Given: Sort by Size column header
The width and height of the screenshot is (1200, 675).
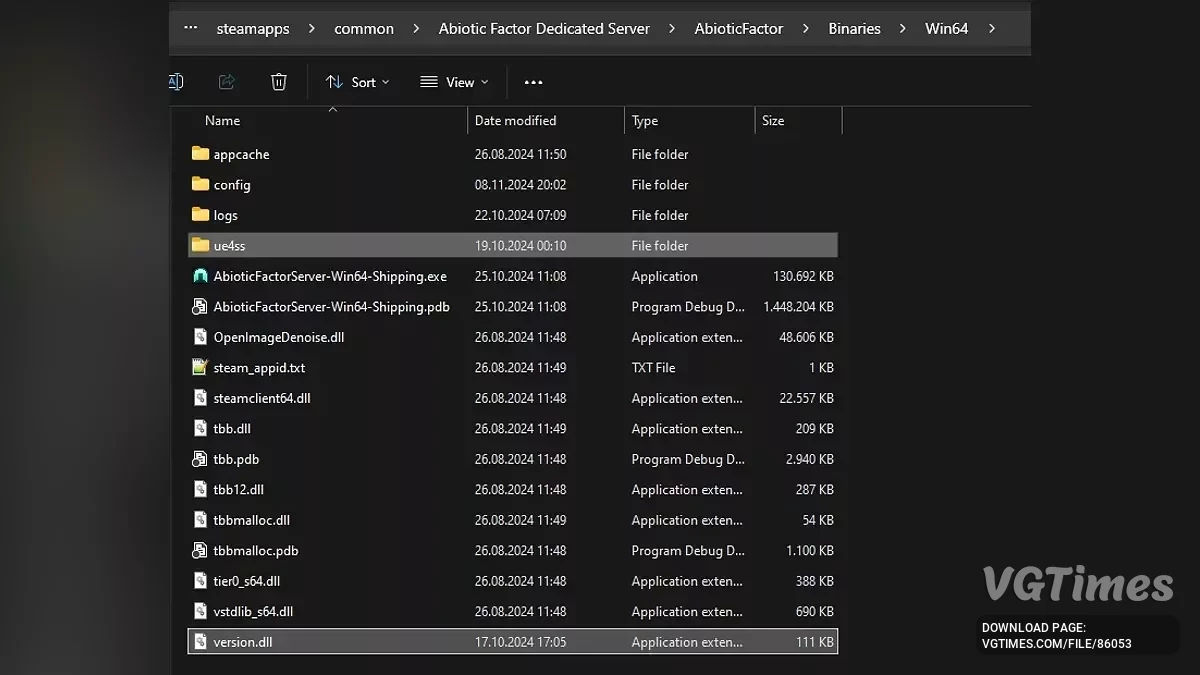Looking at the screenshot, I should click(x=773, y=121).
